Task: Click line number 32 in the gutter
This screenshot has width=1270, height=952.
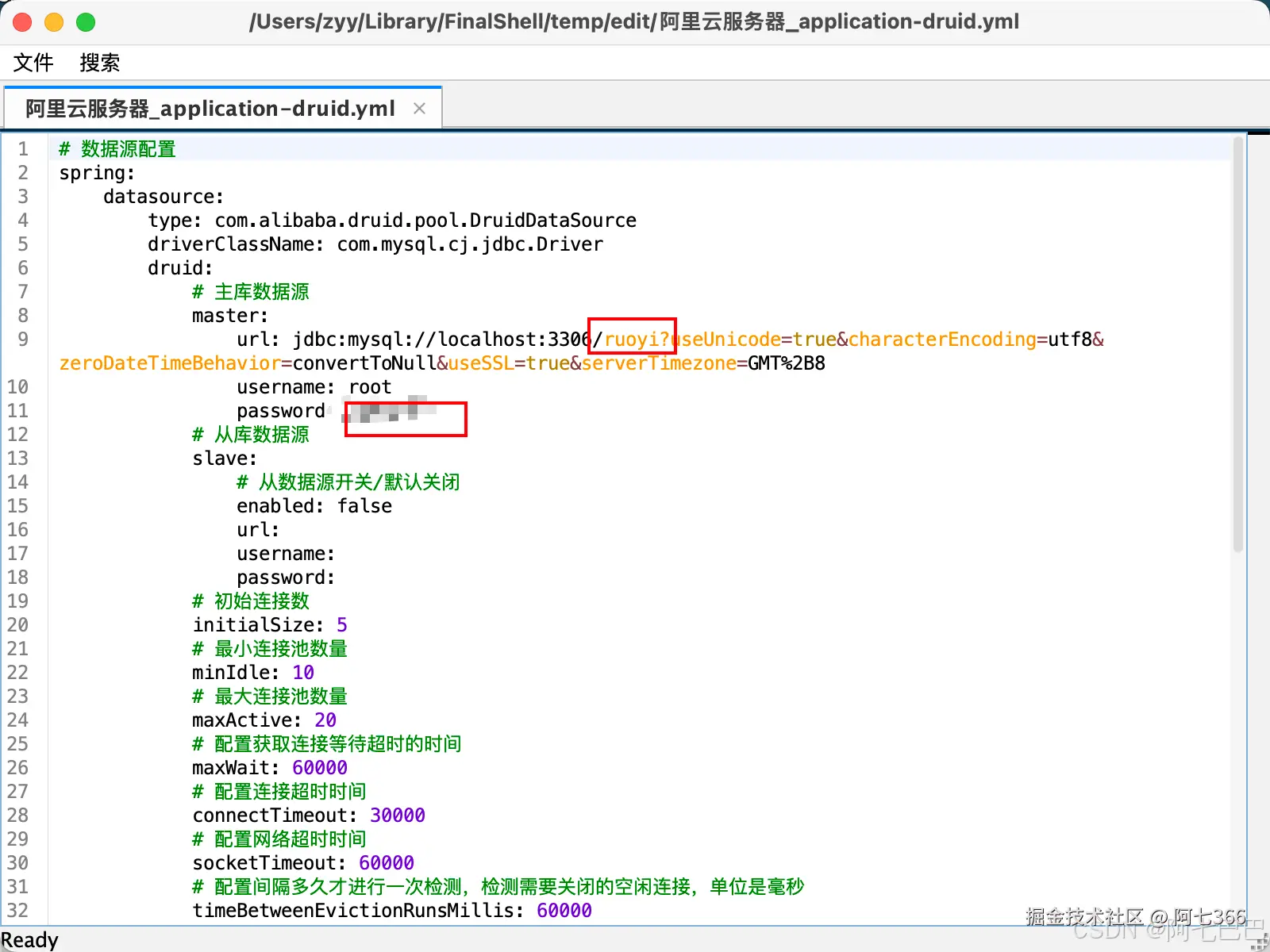Action: click(17, 911)
